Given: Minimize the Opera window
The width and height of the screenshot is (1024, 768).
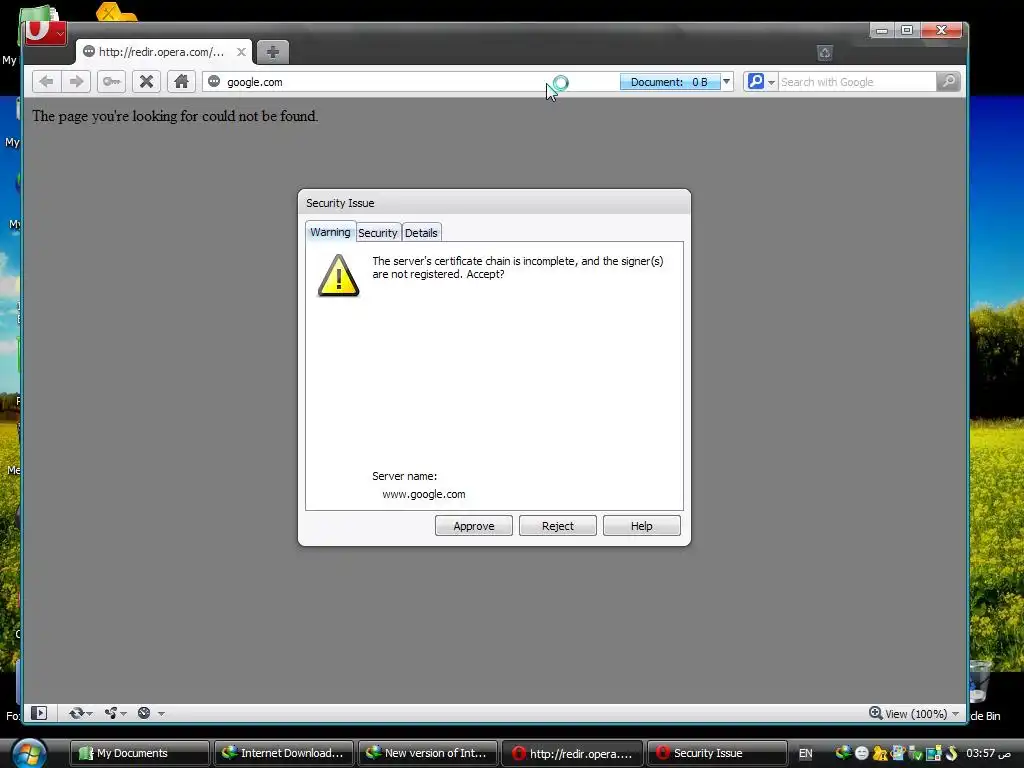Looking at the screenshot, I should pyautogui.click(x=882, y=30).
